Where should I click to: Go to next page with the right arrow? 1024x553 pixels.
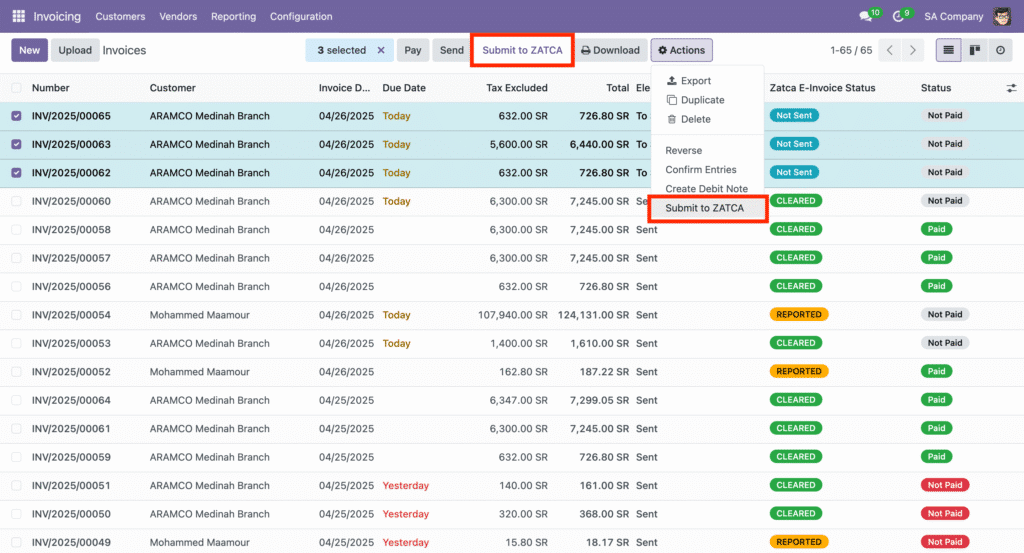(912, 50)
